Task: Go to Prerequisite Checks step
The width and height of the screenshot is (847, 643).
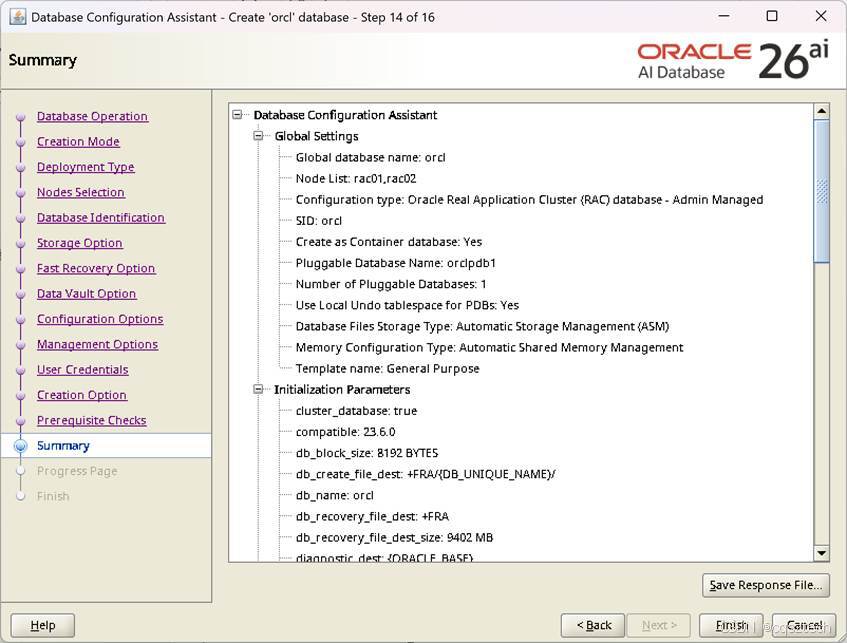Action: pos(92,420)
